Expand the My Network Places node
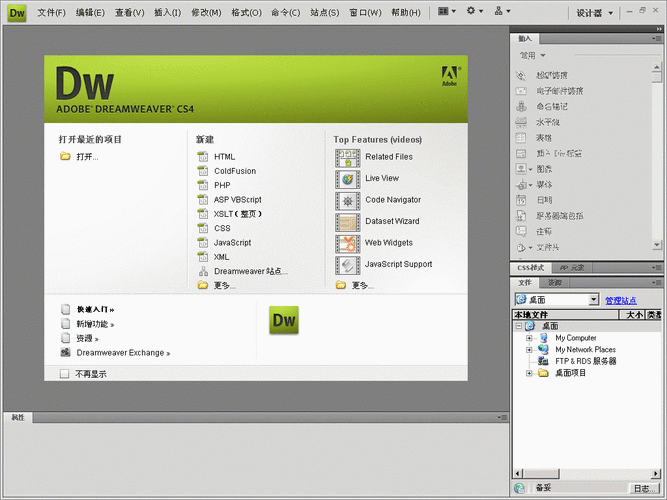 530,350
